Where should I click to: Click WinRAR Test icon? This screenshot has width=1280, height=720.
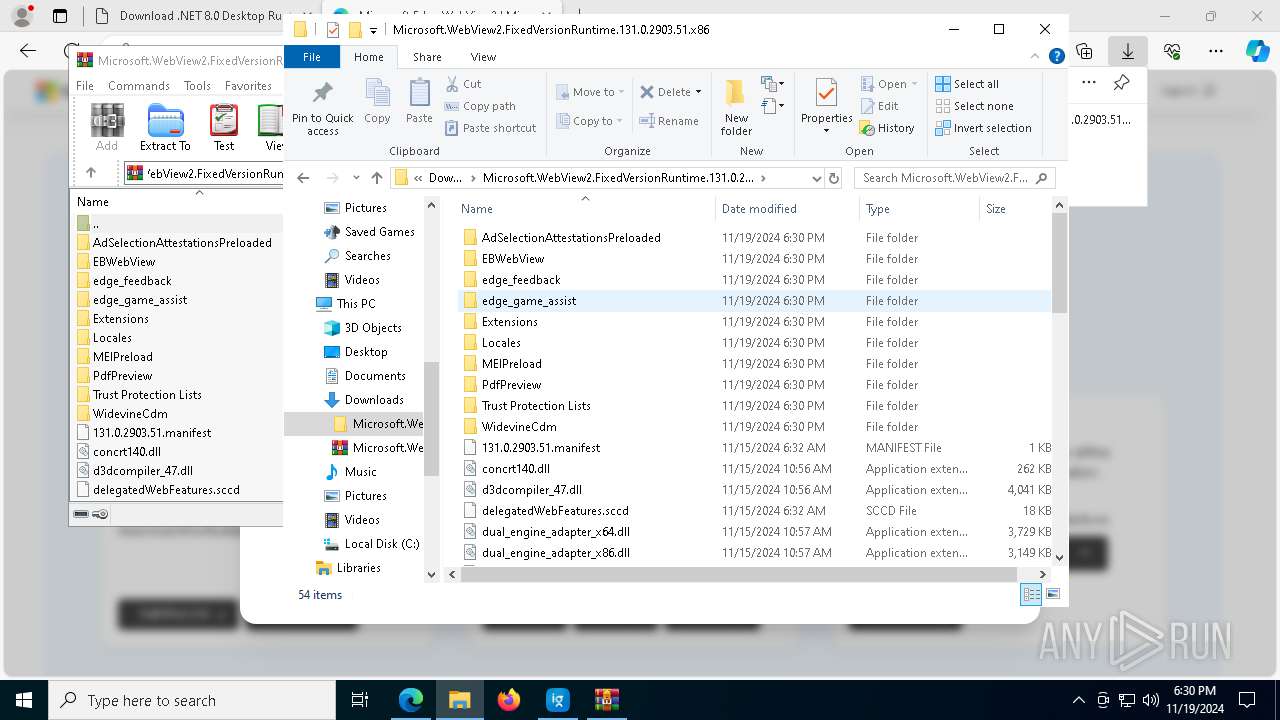224,127
